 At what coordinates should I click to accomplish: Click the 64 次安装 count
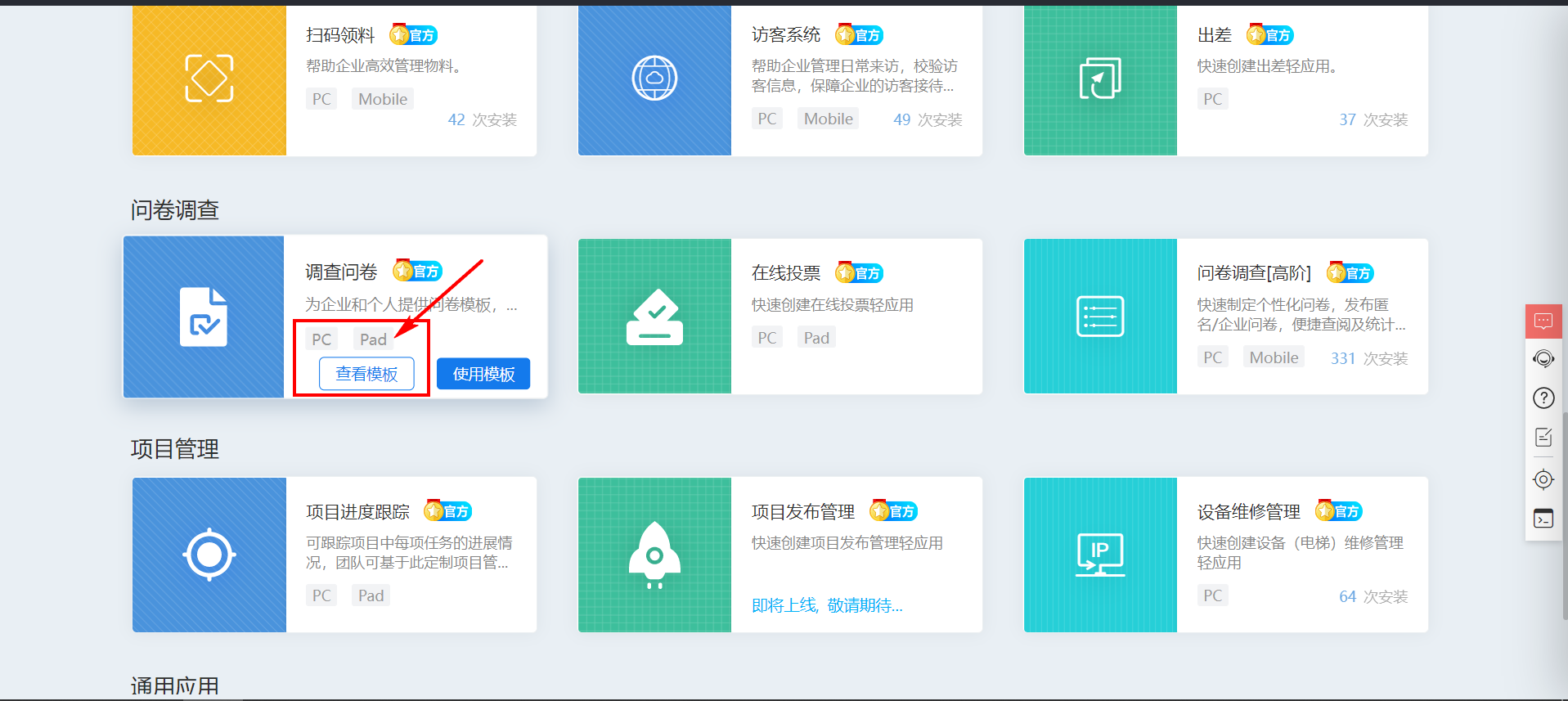[1373, 596]
